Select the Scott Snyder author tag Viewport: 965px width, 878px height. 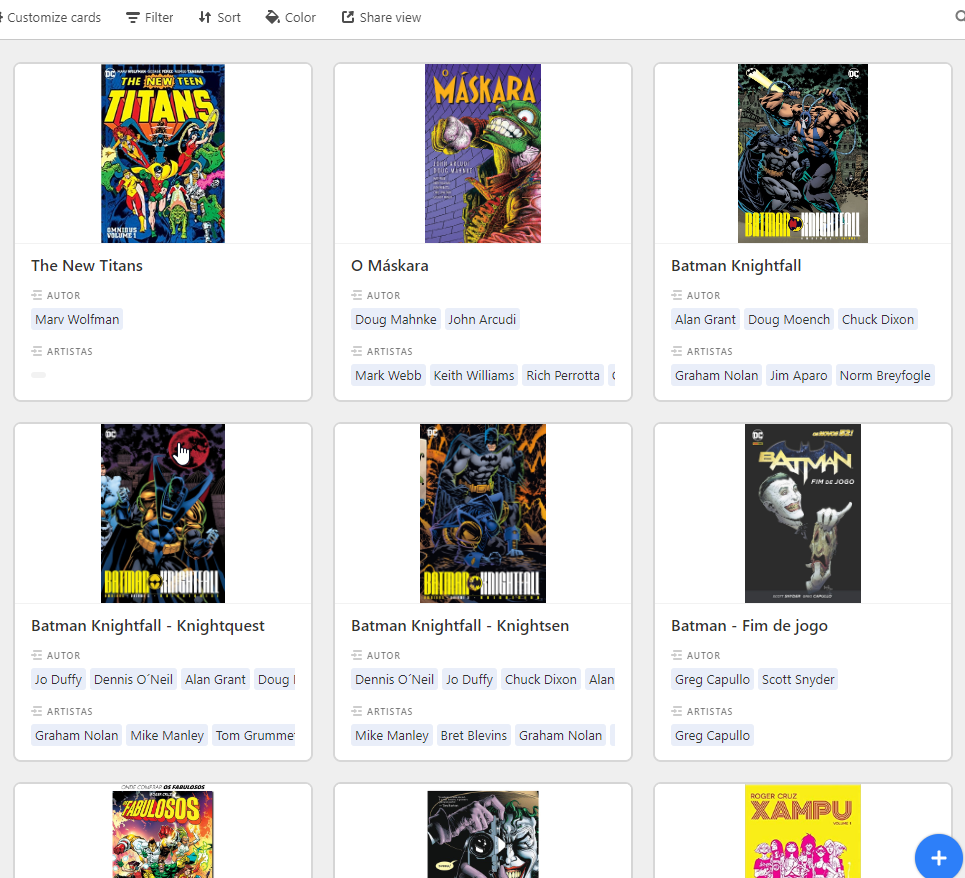pyautogui.click(x=798, y=679)
